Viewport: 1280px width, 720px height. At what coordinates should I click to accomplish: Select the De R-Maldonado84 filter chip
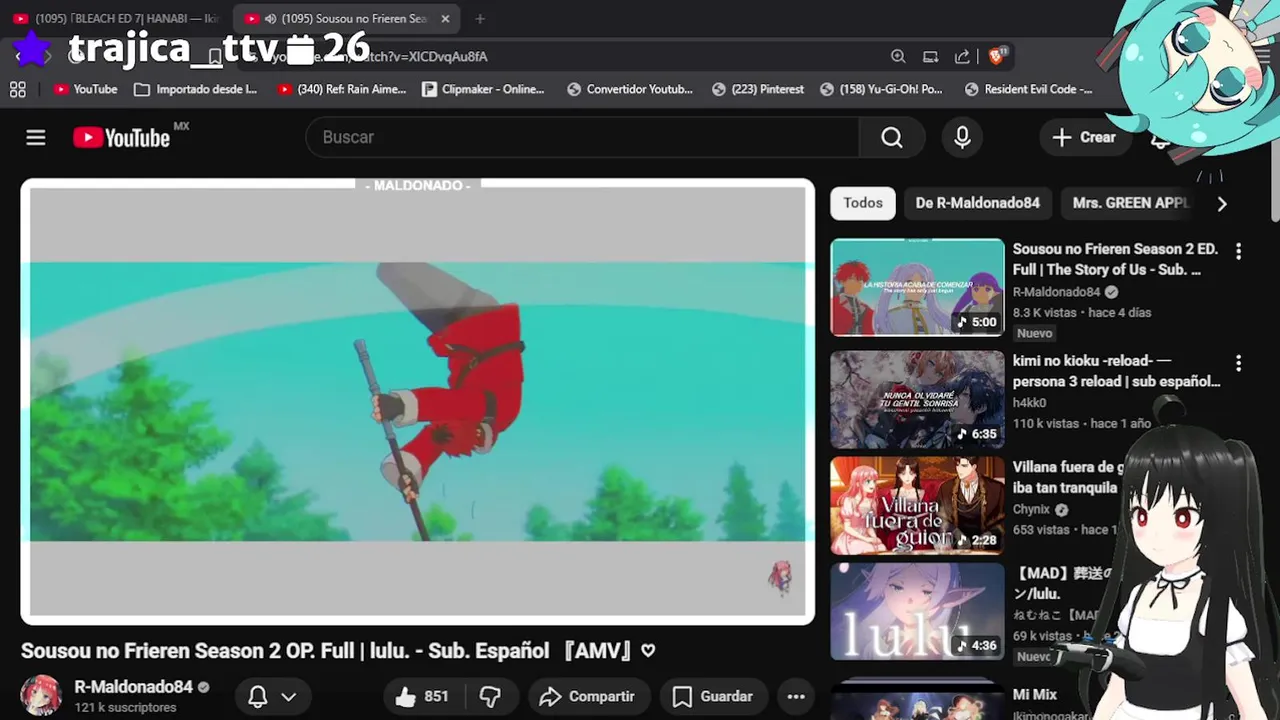tap(978, 203)
